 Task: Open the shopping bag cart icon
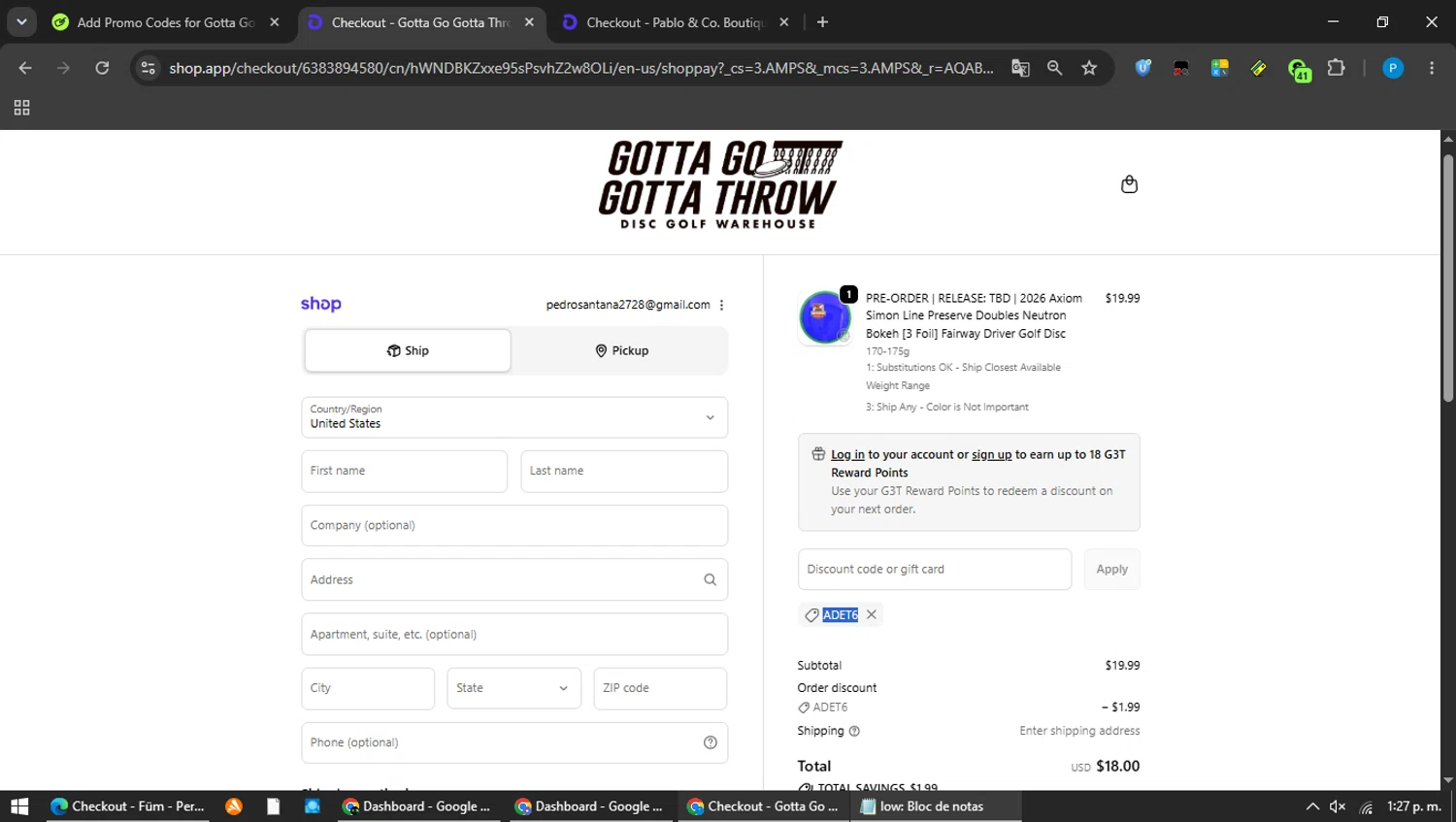1129,184
